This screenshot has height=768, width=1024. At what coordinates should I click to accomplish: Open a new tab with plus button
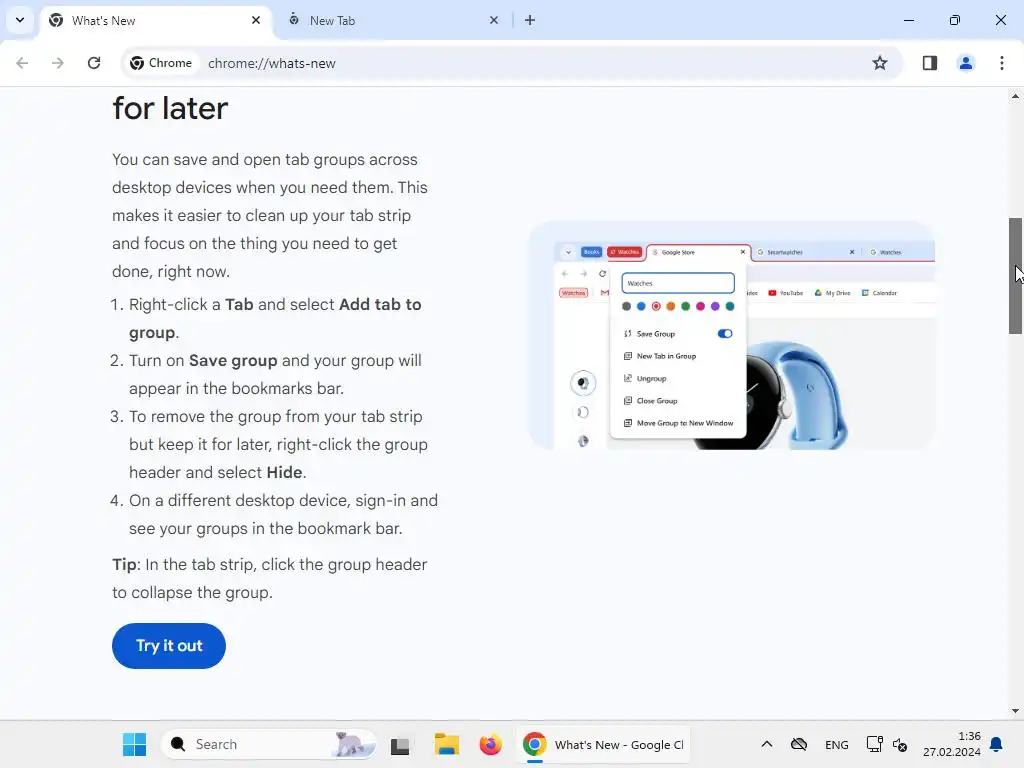(530, 20)
